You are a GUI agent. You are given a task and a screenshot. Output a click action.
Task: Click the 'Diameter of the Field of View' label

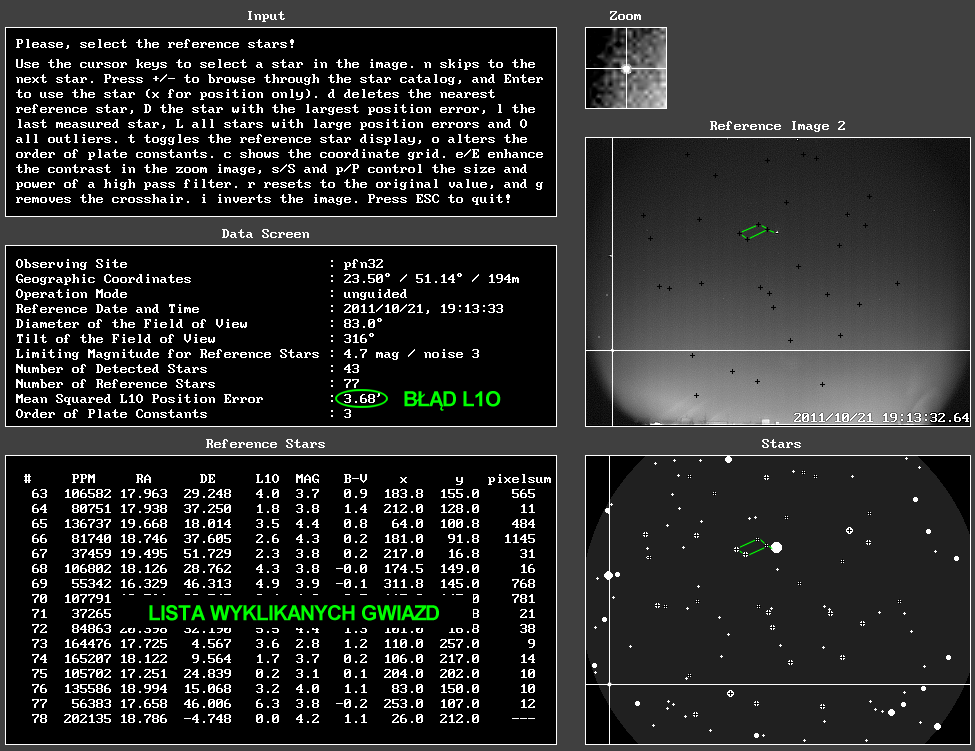131,323
